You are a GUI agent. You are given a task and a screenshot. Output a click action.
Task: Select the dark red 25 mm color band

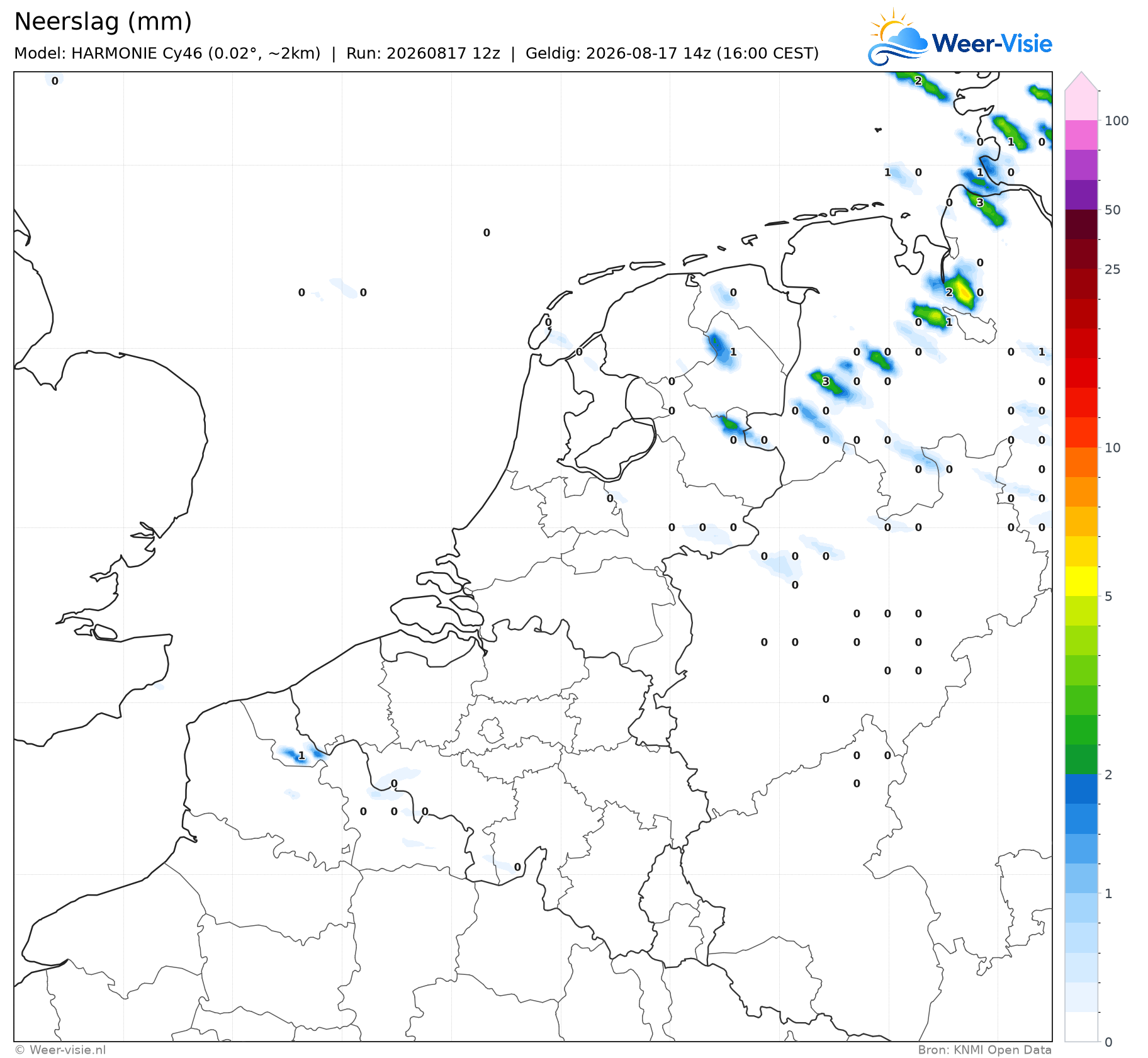pyautogui.click(x=1081, y=254)
